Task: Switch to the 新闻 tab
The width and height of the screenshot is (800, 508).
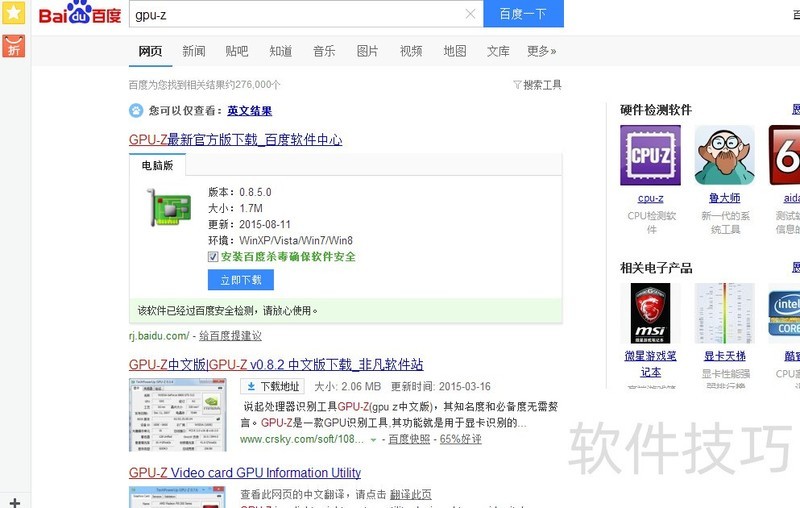Action: pyautogui.click(x=194, y=51)
